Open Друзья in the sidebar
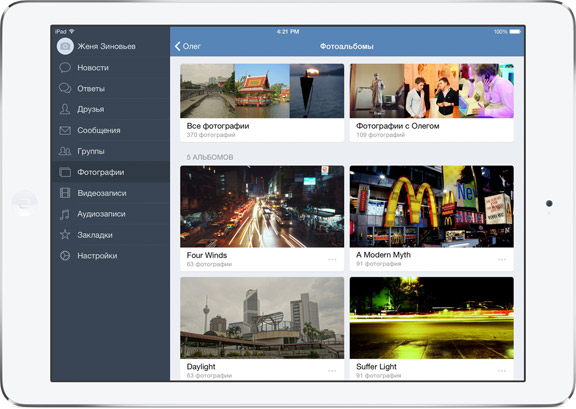Viewport: 576px width, 409px height. [x=111, y=109]
